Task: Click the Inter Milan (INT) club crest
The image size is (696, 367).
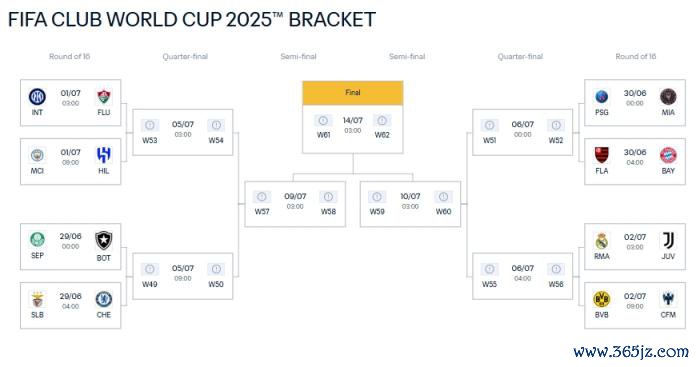Action: tap(37, 97)
